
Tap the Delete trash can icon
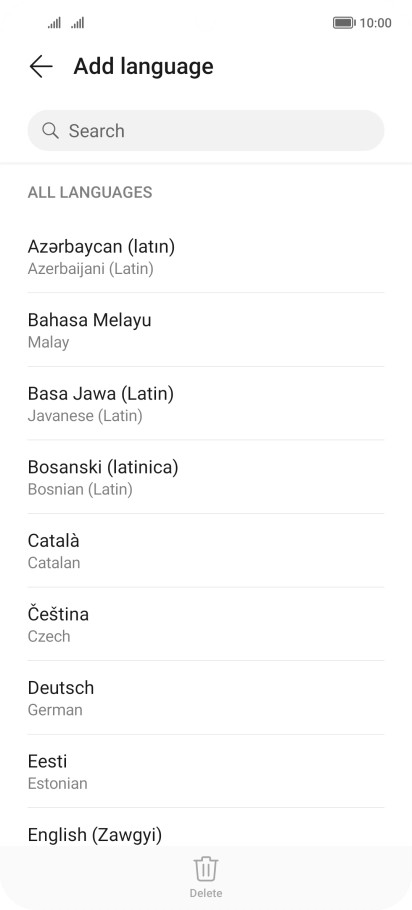pyautogui.click(x=205, y=869)
